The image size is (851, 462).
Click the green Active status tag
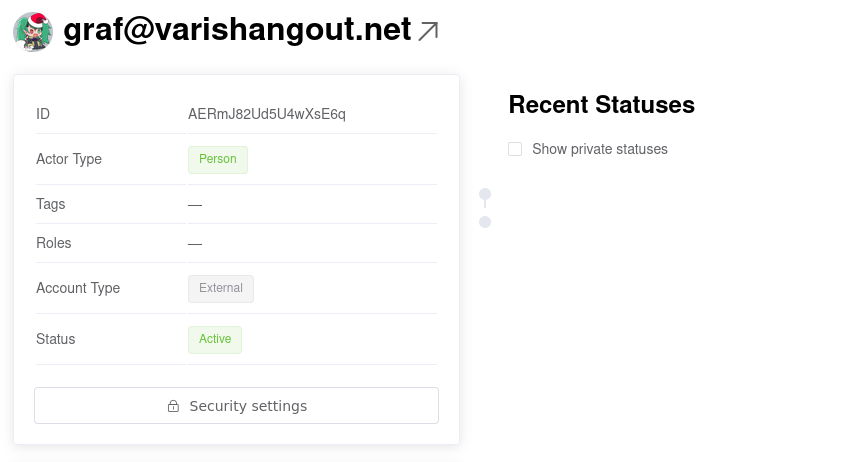click(x=215, y=340)
